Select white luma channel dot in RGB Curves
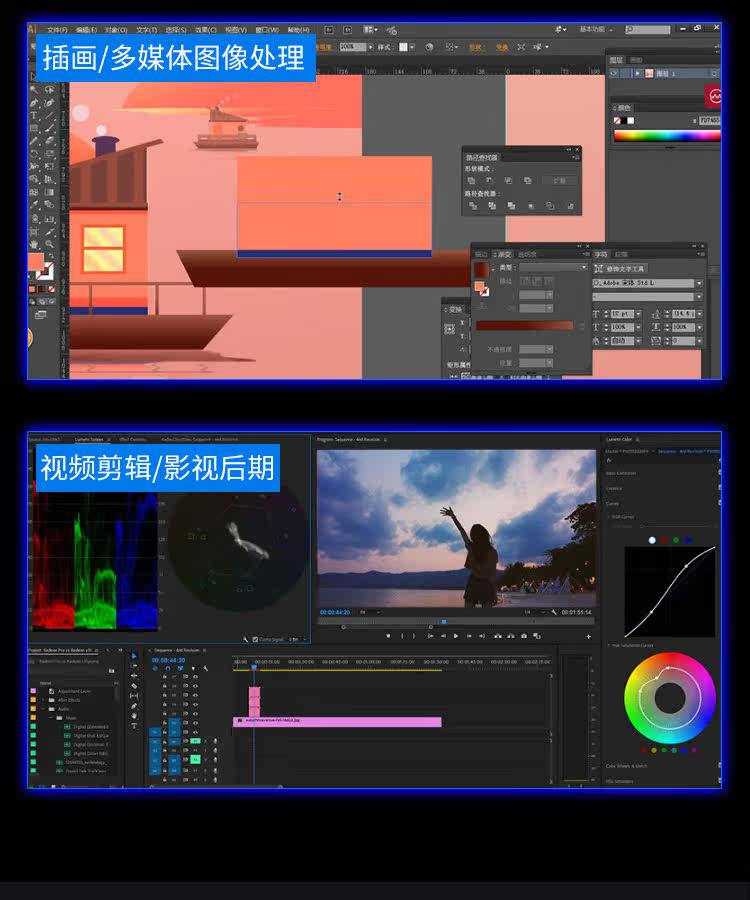 [652, 540]
